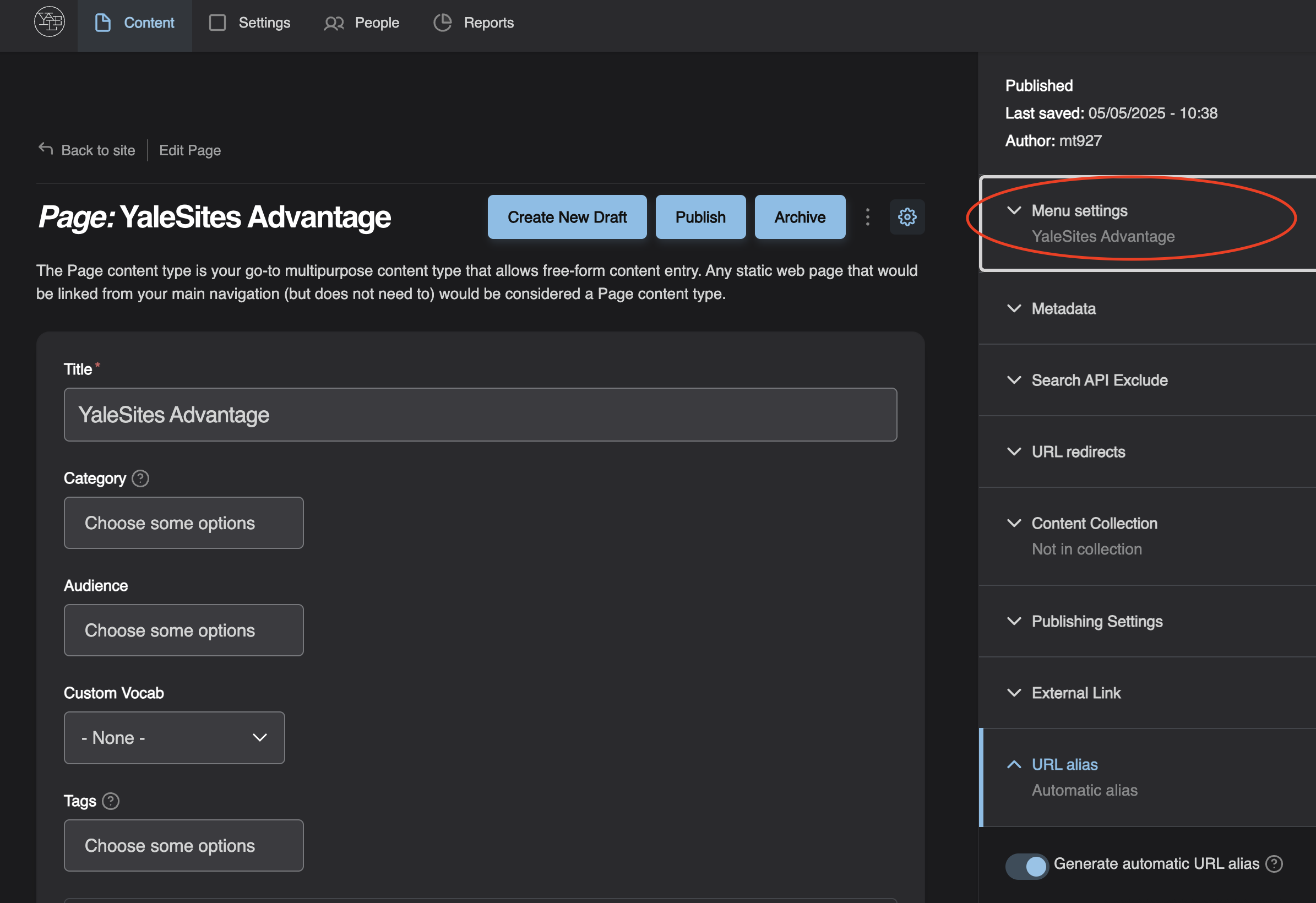Click the Last saved date text

pyautogui.click(x=1111, y=113)
